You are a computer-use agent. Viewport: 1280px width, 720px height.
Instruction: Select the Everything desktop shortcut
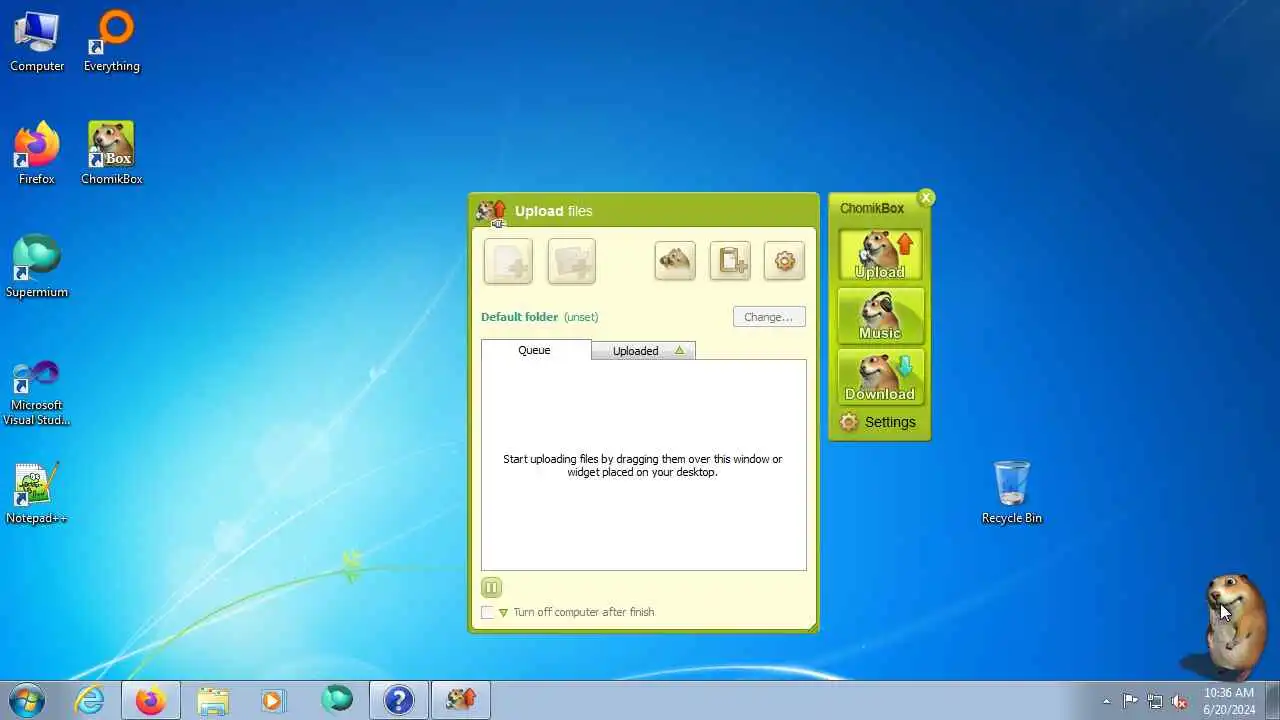click(x=112, y=42)
